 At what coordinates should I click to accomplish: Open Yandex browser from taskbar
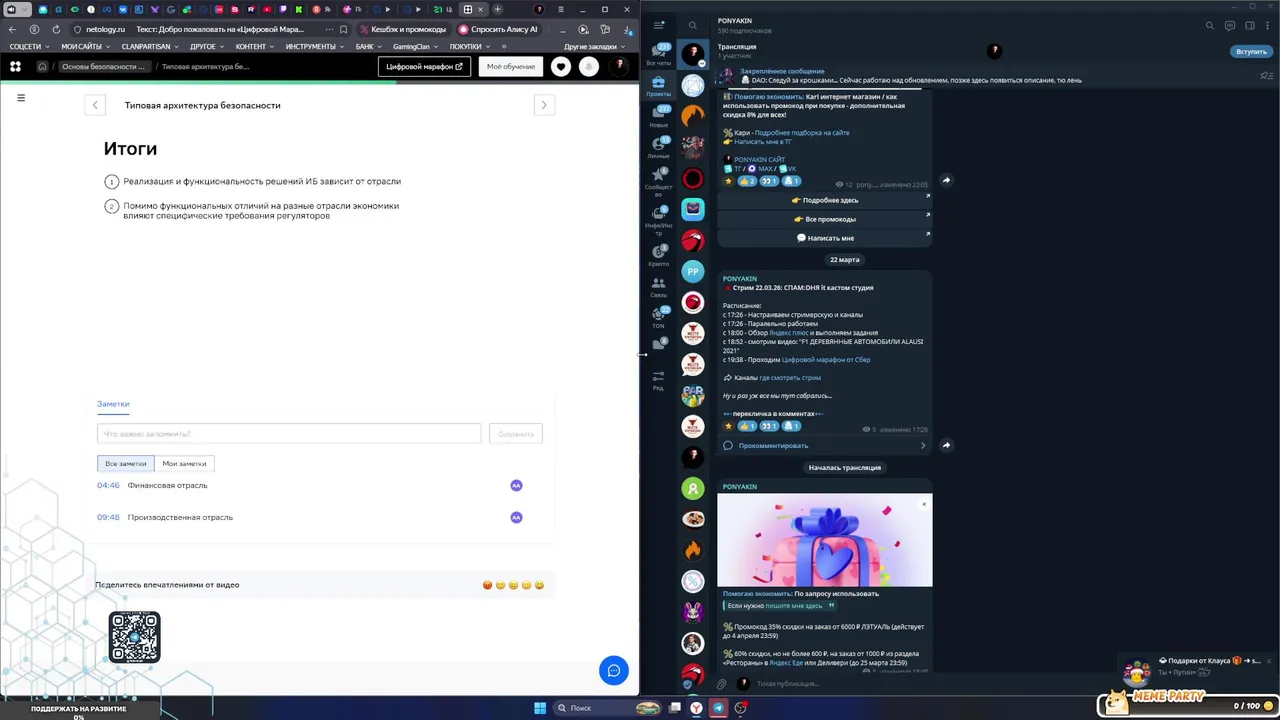(x=696, y=708)
